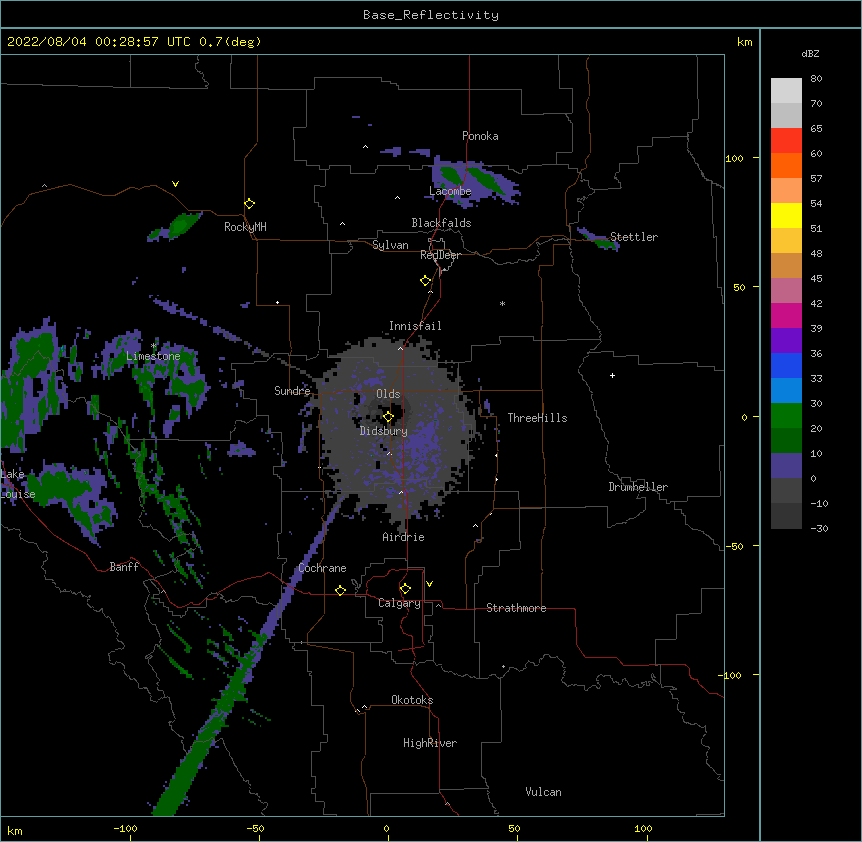Click the HighRiver town label
The image size is (862, 842).
[x=430, y=743]
